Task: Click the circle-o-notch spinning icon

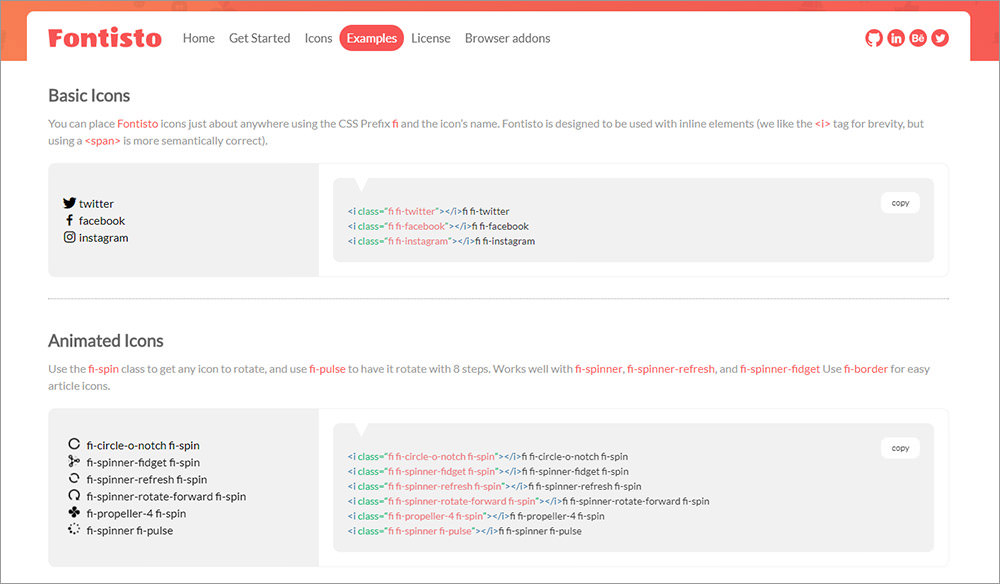Action: point(74,444)
